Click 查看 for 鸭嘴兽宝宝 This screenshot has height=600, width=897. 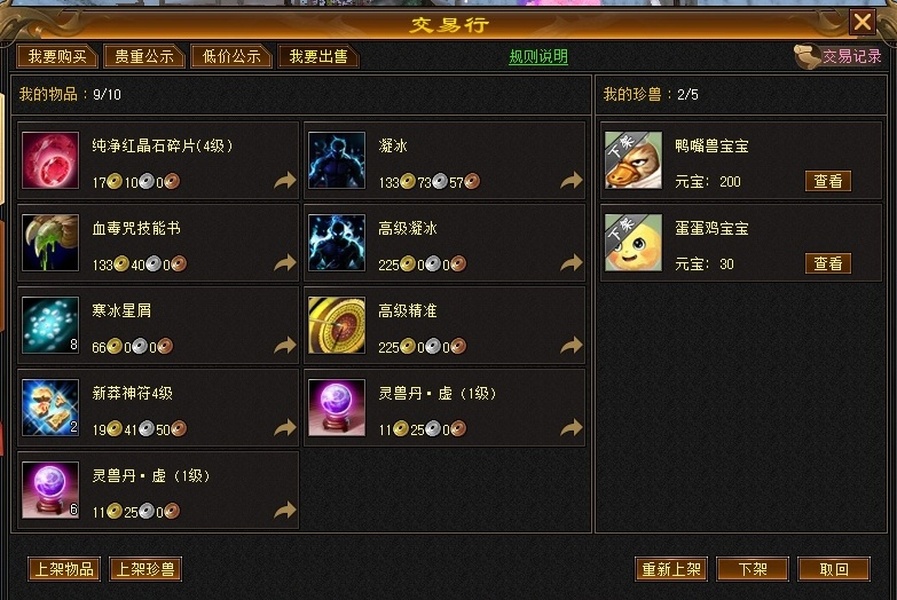pos(828,181)
